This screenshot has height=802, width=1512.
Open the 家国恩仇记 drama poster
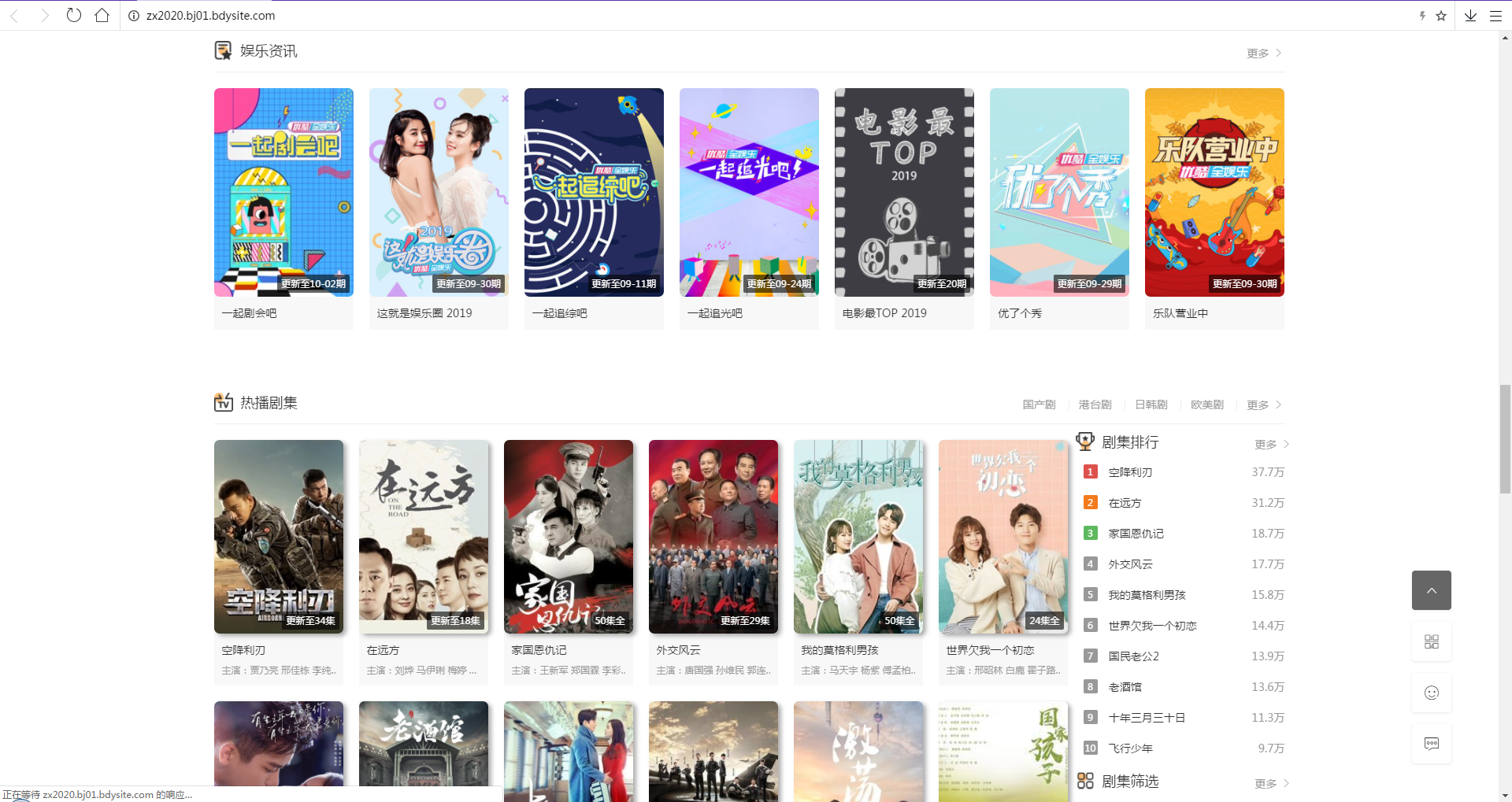[568, 537]
